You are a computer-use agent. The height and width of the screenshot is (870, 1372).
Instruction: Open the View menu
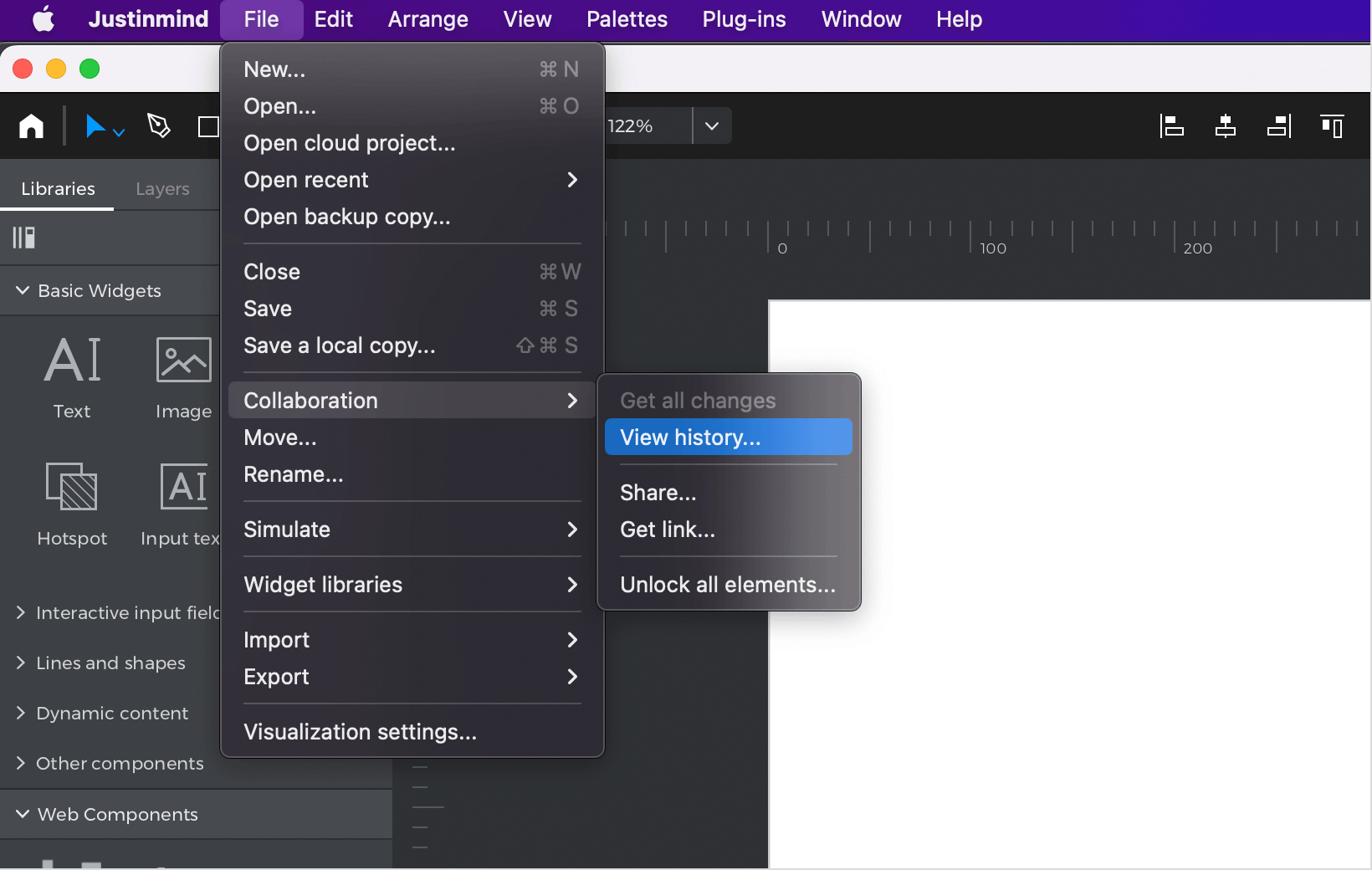point(527,19)
